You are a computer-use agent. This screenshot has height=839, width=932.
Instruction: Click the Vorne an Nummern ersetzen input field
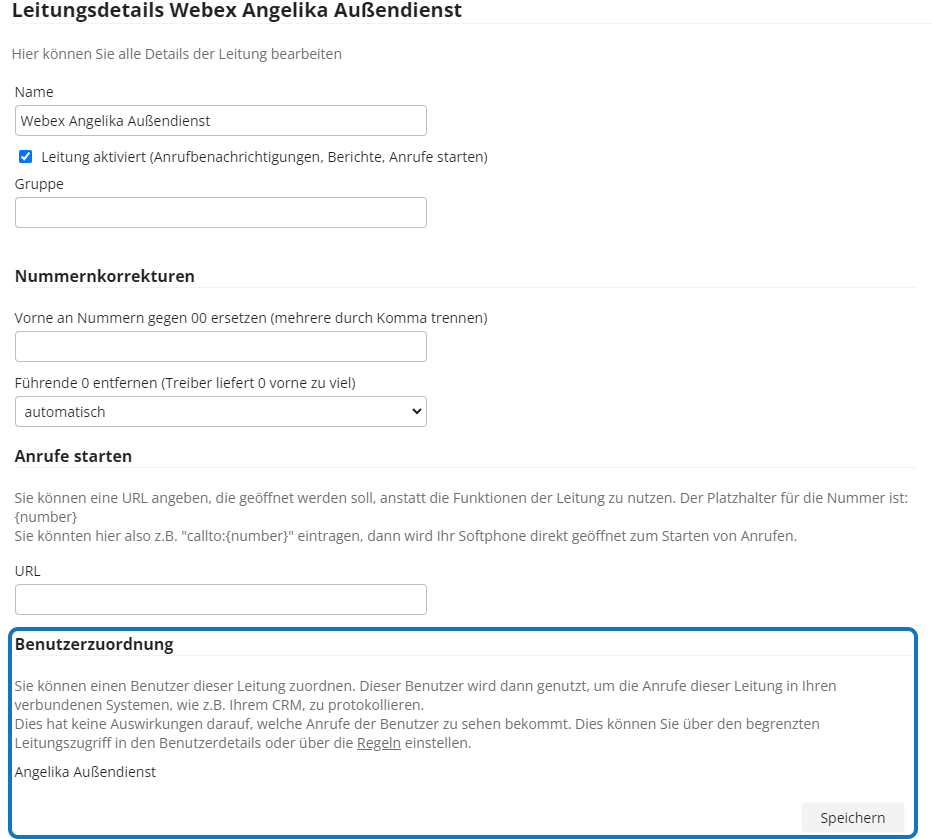(221, 346)
